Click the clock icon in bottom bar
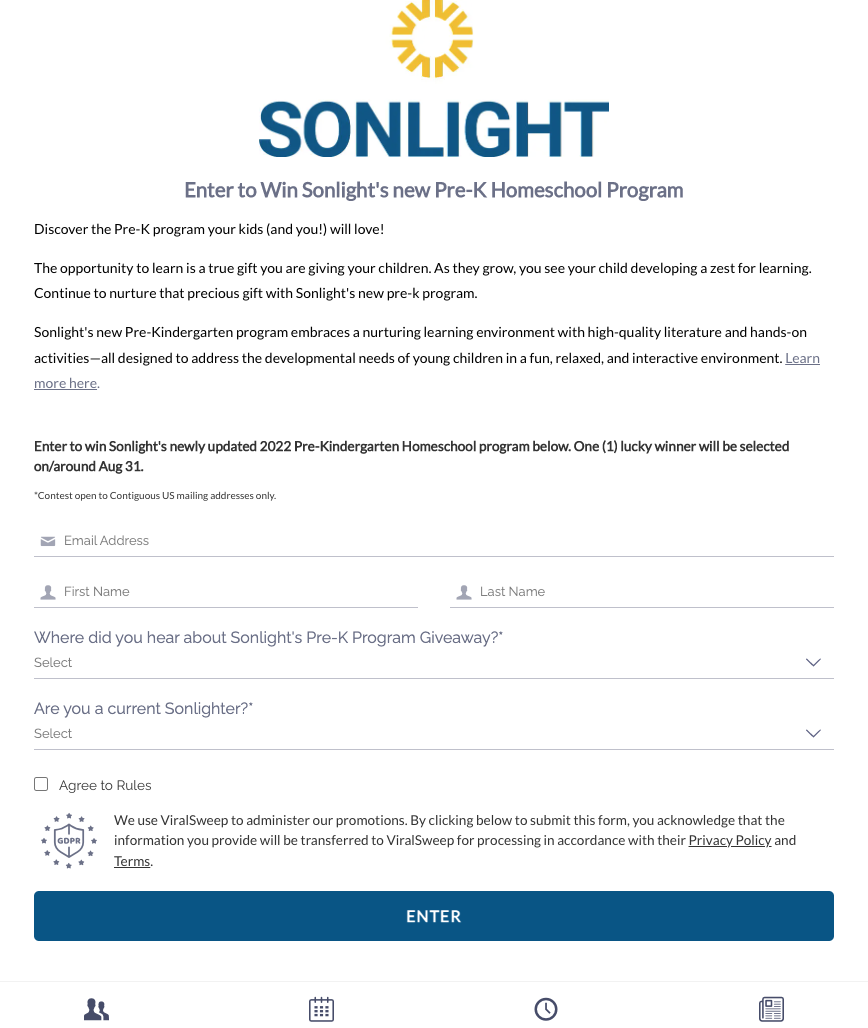 tap(546, 1009)
